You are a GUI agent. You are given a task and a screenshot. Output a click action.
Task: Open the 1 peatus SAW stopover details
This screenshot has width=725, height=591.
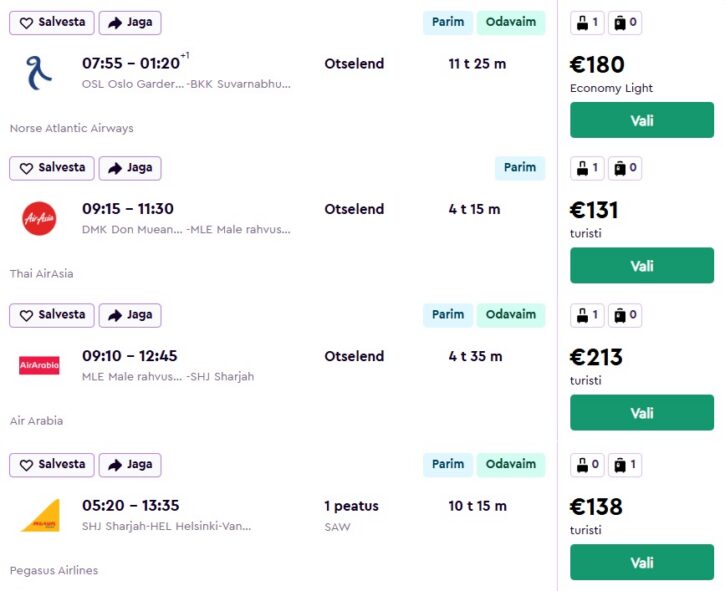tap(351, 515)
